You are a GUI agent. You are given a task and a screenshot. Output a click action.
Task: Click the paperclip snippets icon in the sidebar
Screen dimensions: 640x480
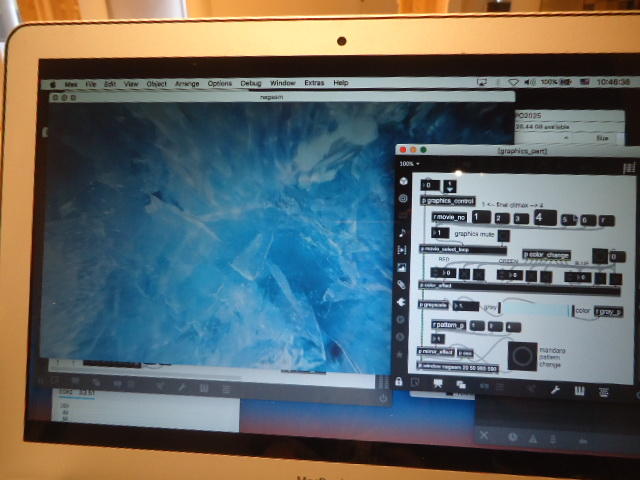point(401,284)
